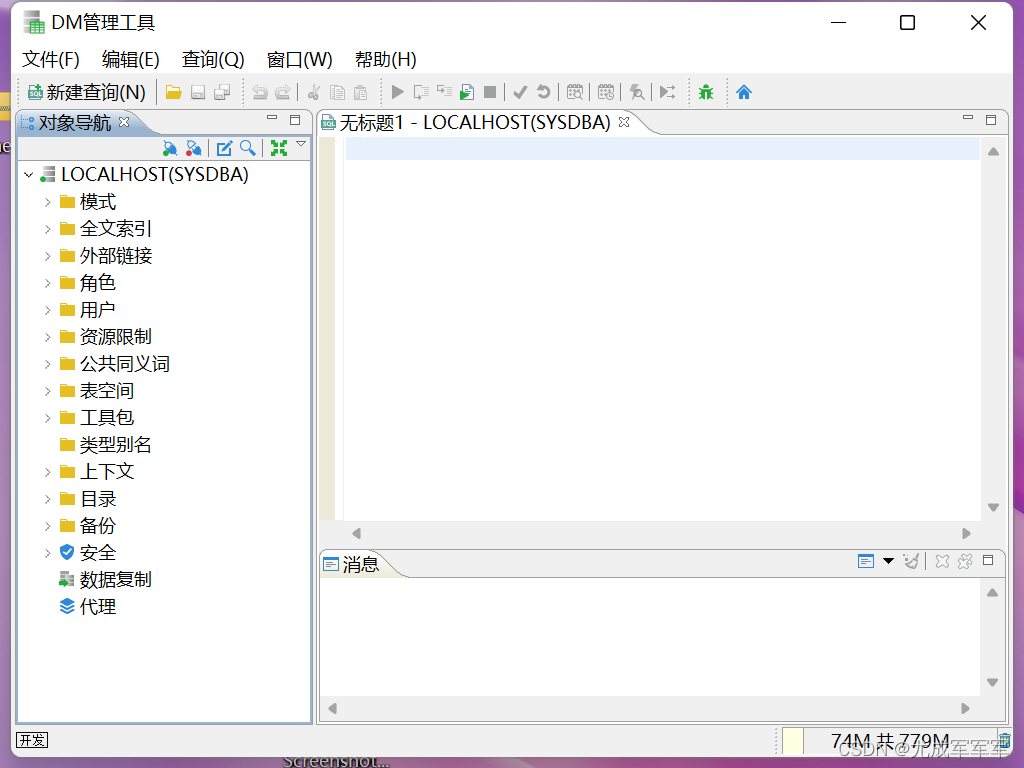Open the 文件(F) menu
1024x768 pixels.
(x=51, y=59)
